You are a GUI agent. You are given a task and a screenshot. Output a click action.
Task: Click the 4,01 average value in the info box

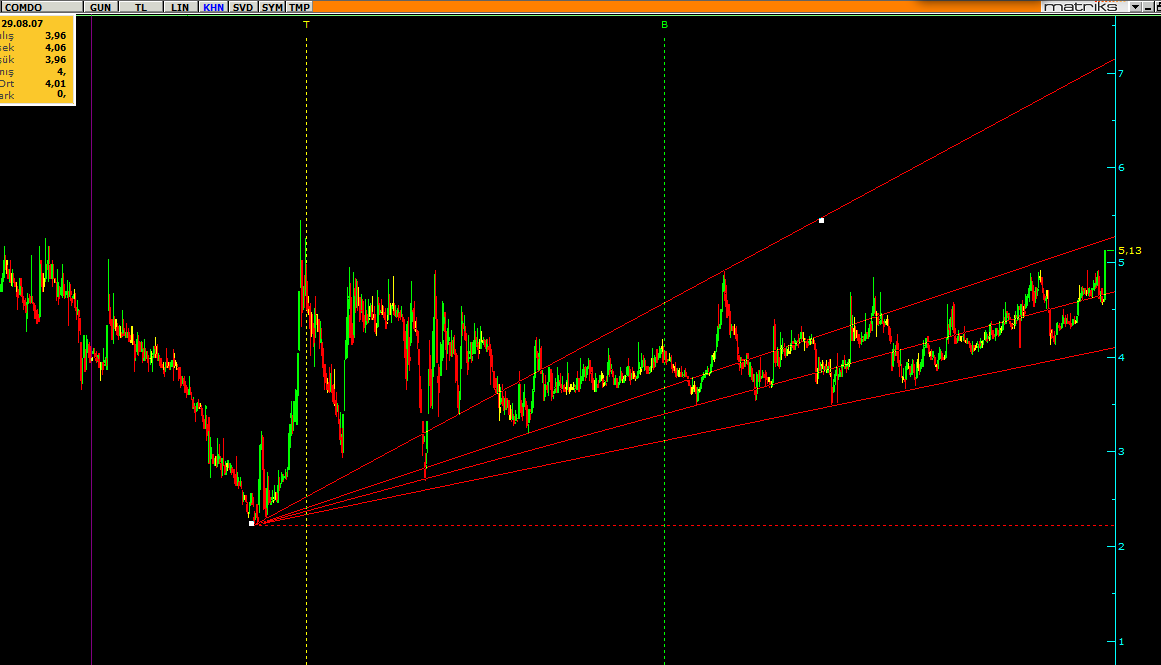(56, 84)
